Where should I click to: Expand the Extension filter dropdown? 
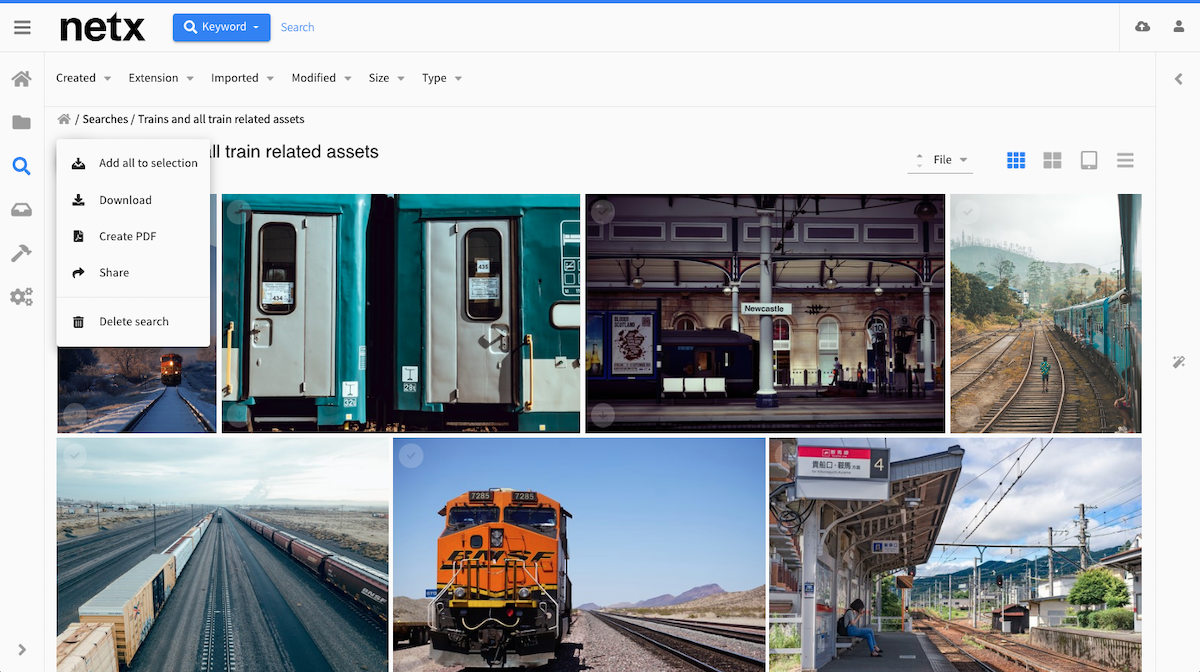point(162,78)
